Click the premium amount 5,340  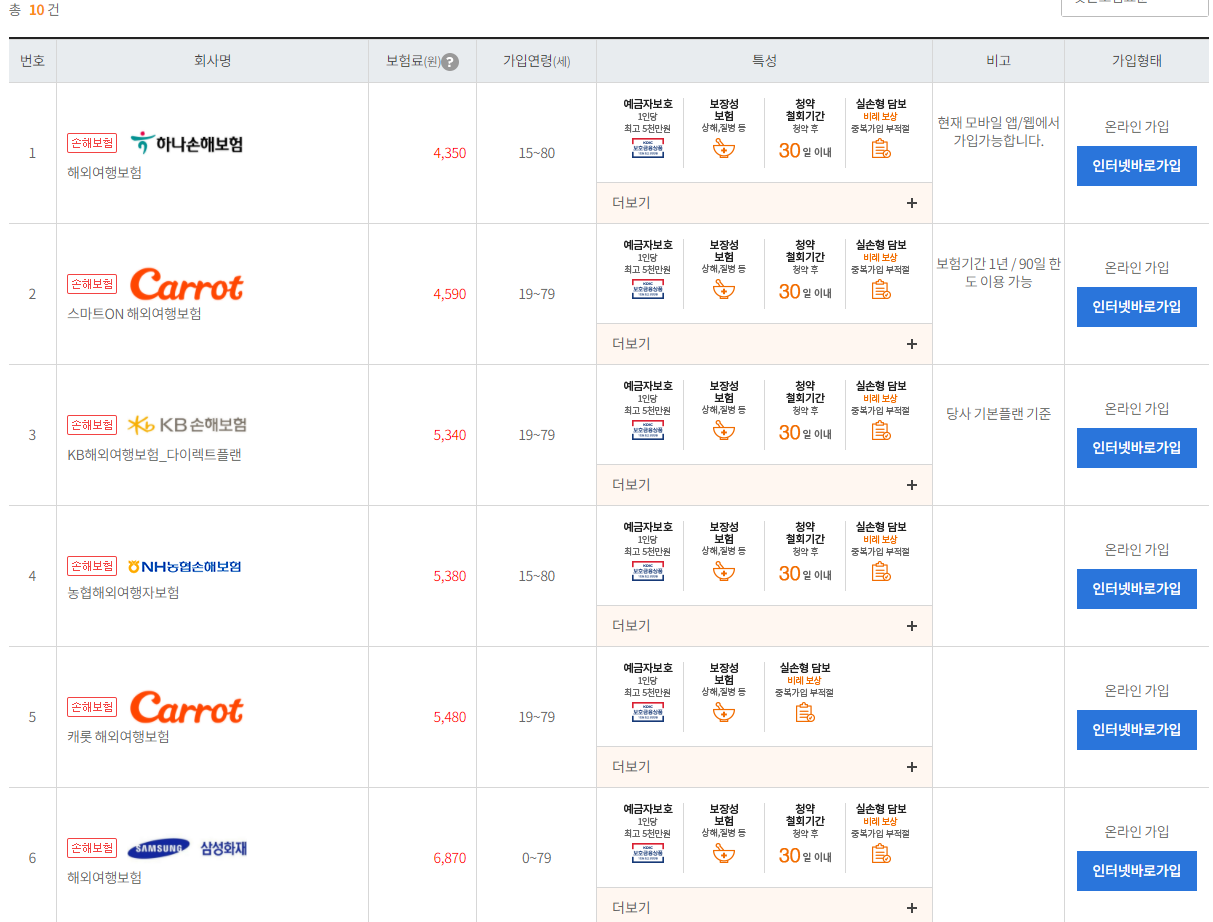449,435
